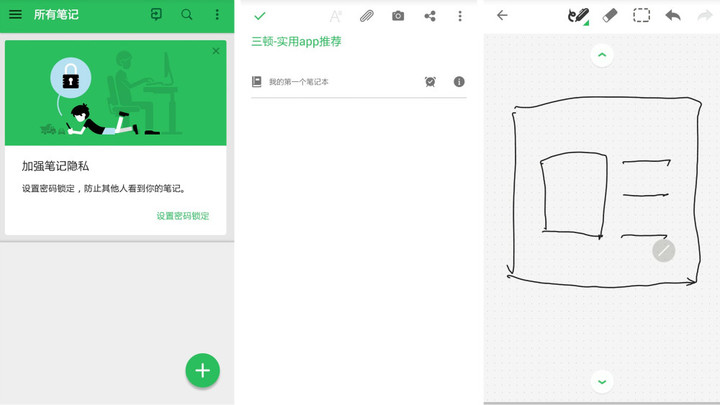
Task: Open the note editor overflow menu
Action: (460, 16)
